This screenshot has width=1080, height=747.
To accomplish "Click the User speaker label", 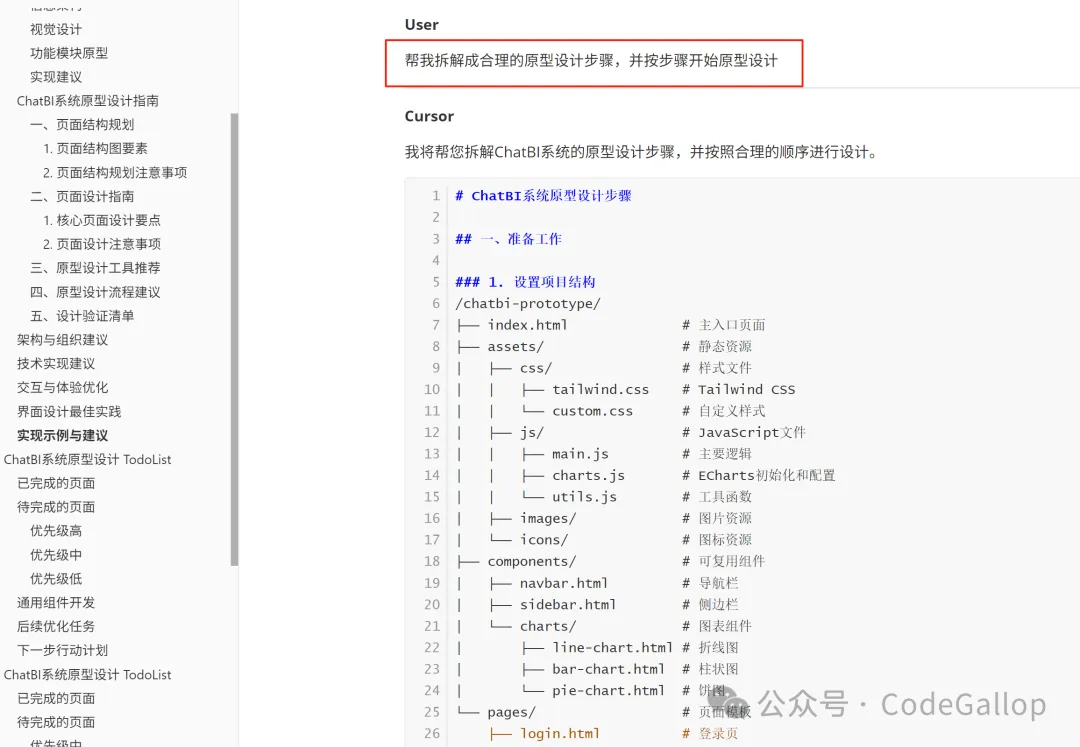I will tap(422, 25).
